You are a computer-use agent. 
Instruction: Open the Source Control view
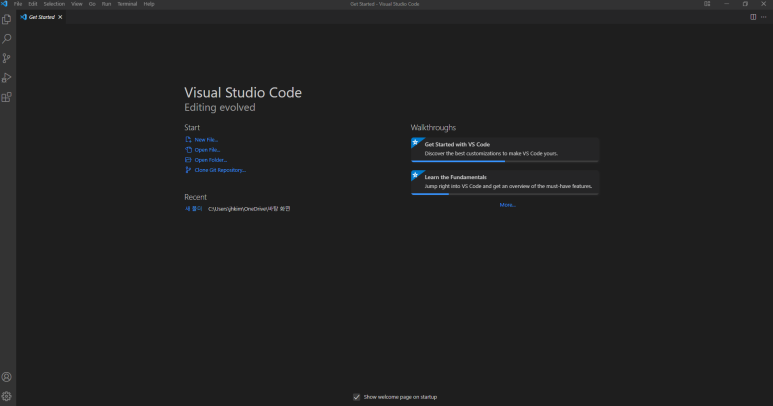[7, 58]
